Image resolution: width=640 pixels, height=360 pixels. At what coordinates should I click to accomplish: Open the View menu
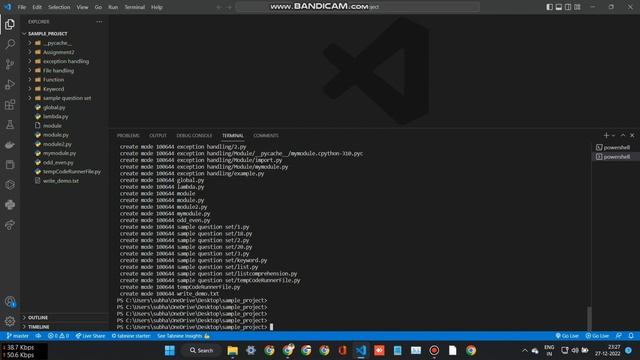(x=82, y=7)
